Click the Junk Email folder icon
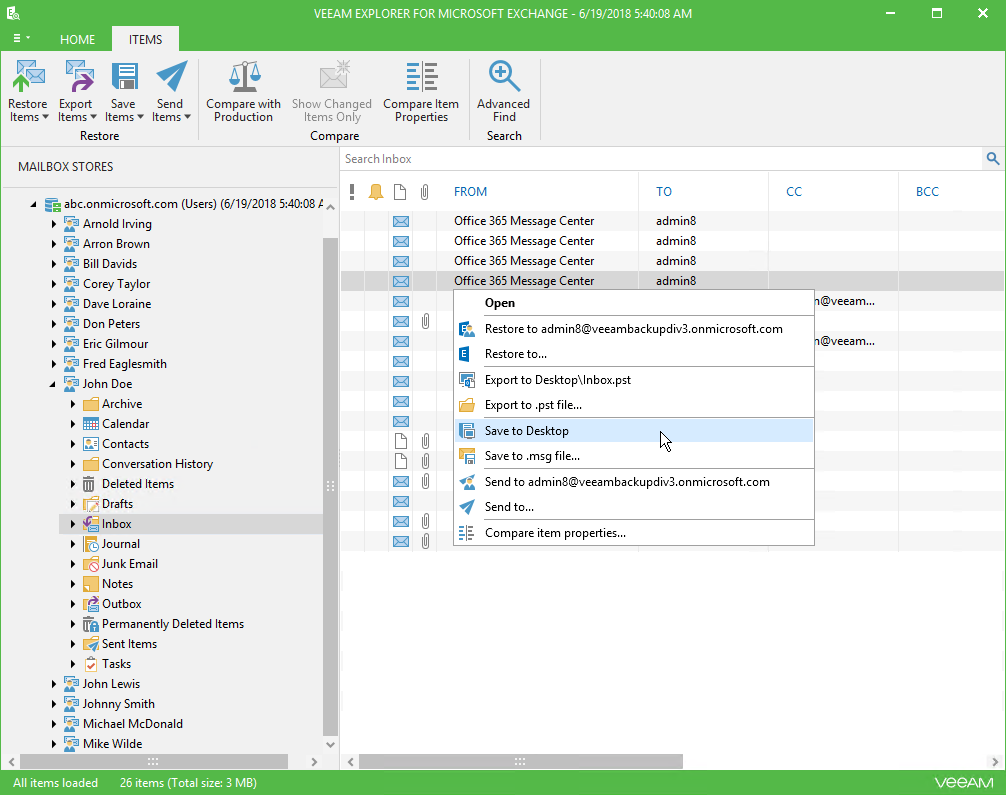The width and height of the screenshot is (1006, 795). [x=91, y=563]
